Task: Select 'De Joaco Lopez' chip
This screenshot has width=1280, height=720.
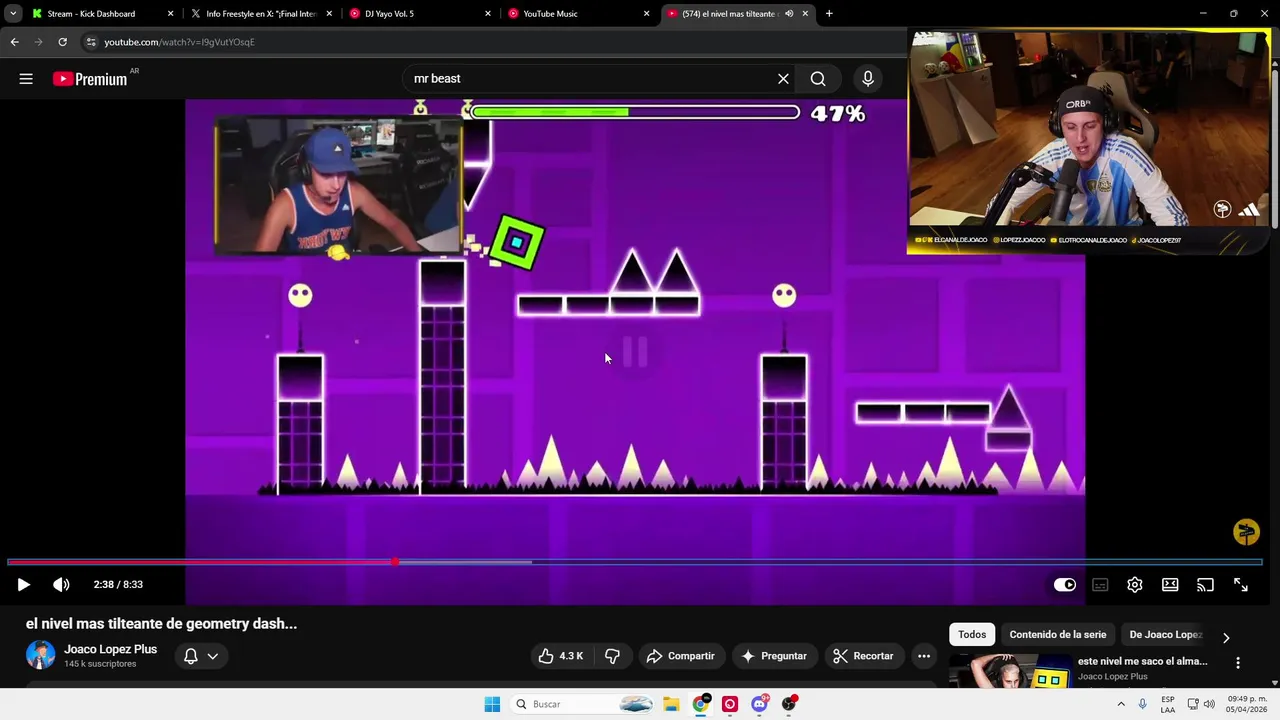Action: (1165, 635)
